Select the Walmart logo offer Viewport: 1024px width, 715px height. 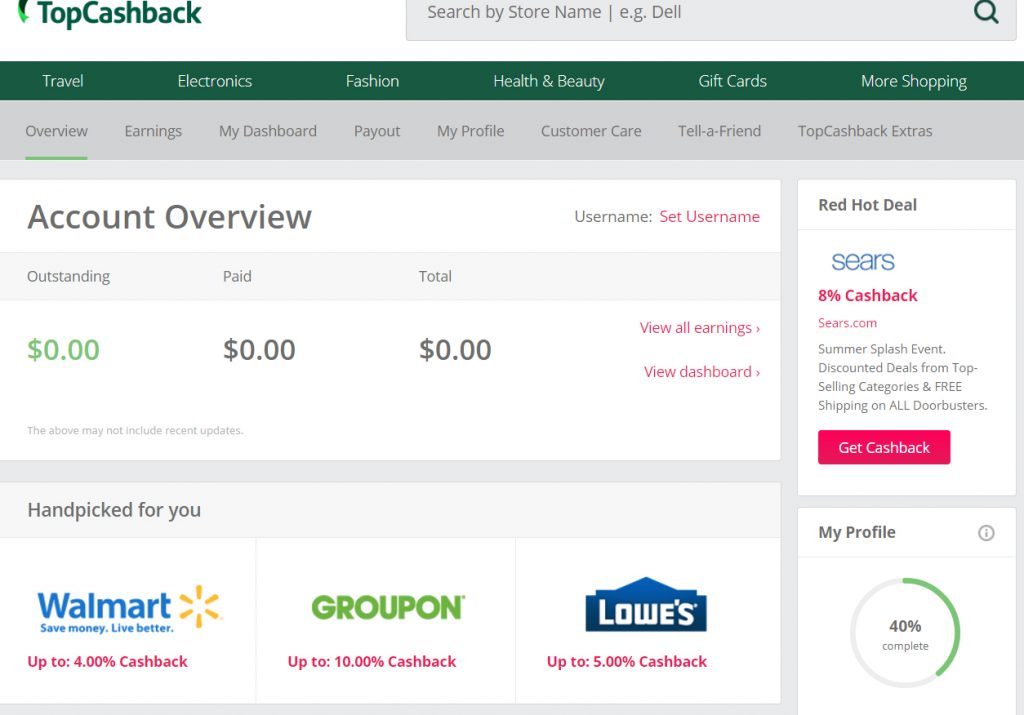point(128,608)
